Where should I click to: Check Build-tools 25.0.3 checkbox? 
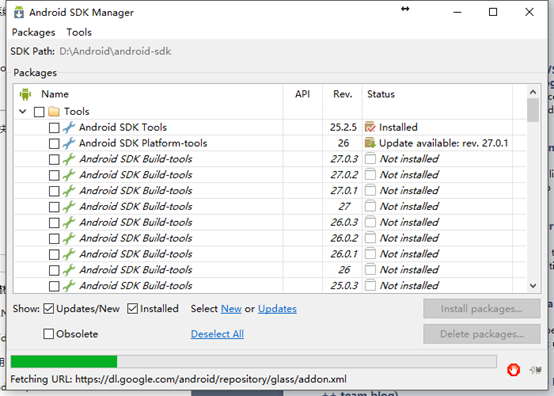coord(54,286)
